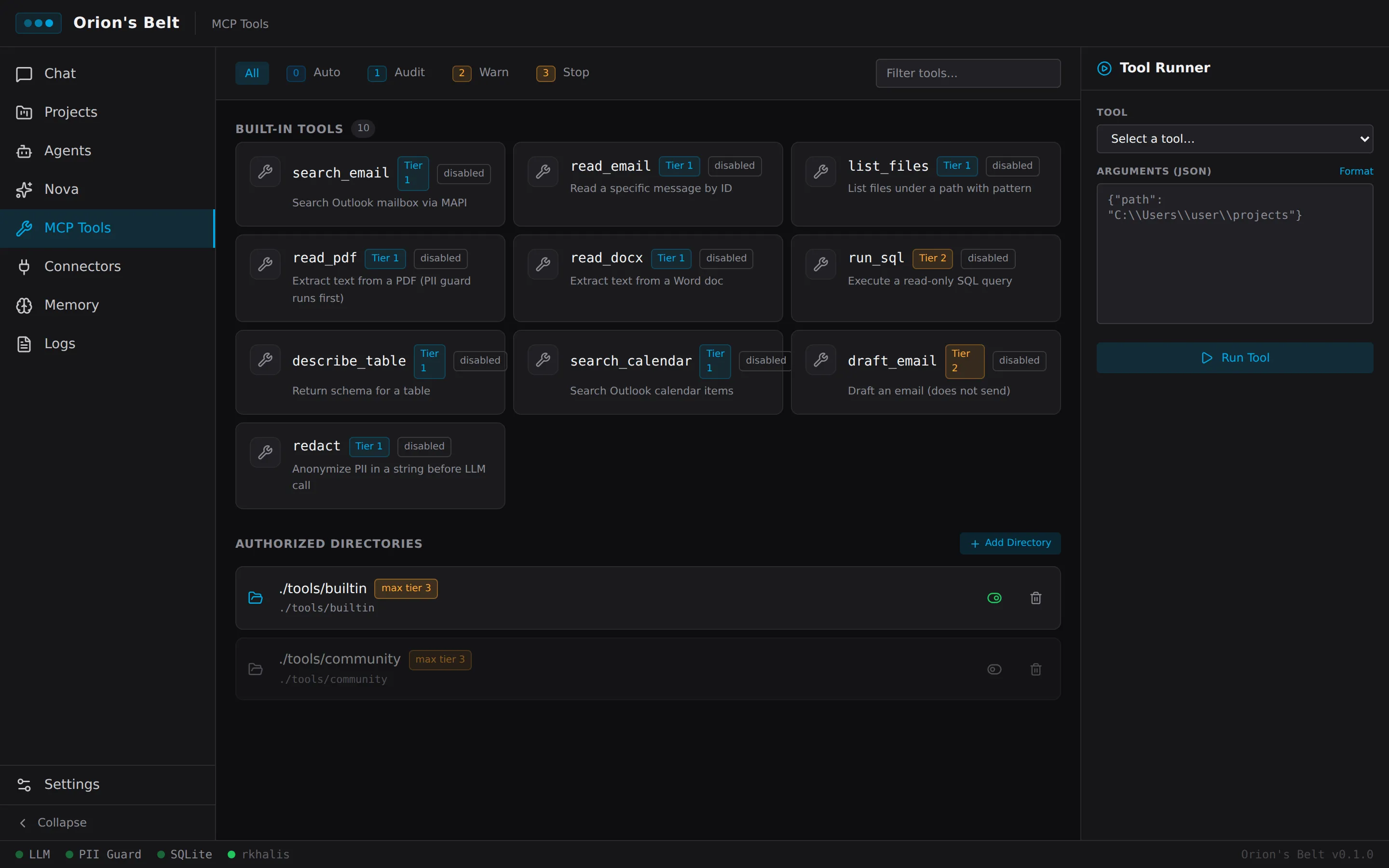Open the Connectors plug icon
Screen dimensions: 1389x868
24,266
